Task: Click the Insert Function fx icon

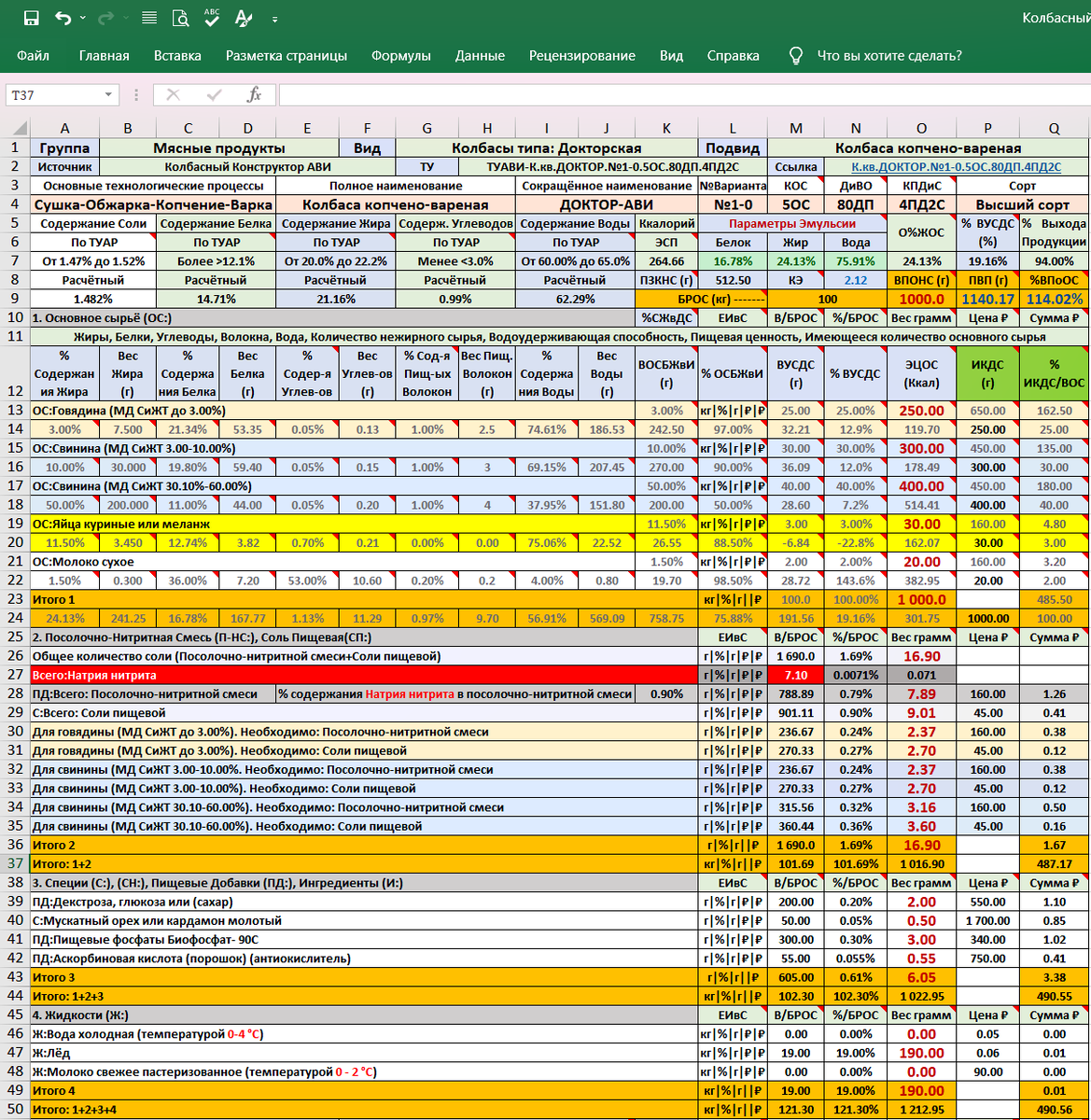Action: point(254,95)
